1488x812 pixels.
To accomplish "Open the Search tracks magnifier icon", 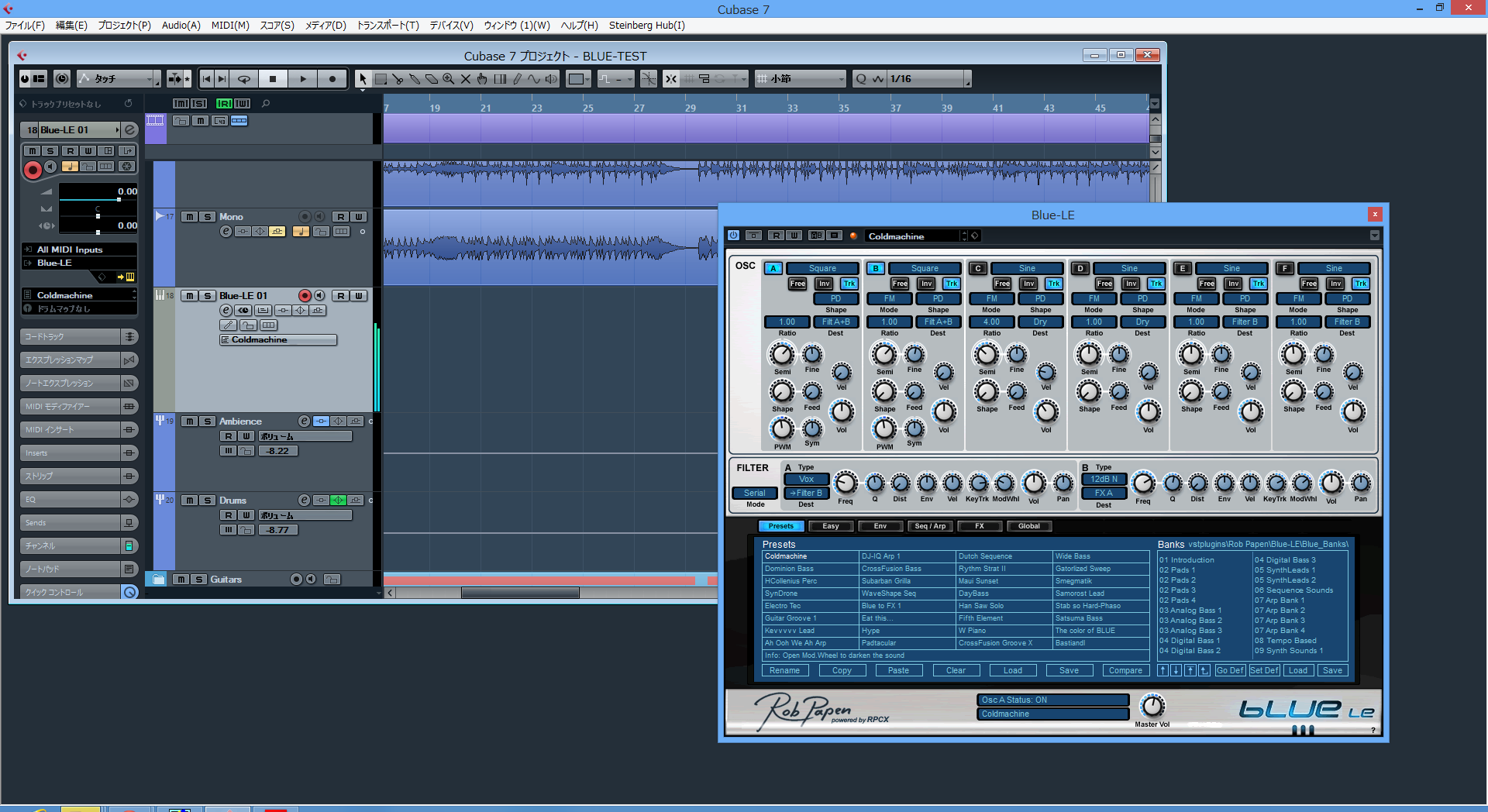I will (x=266, y=104).
